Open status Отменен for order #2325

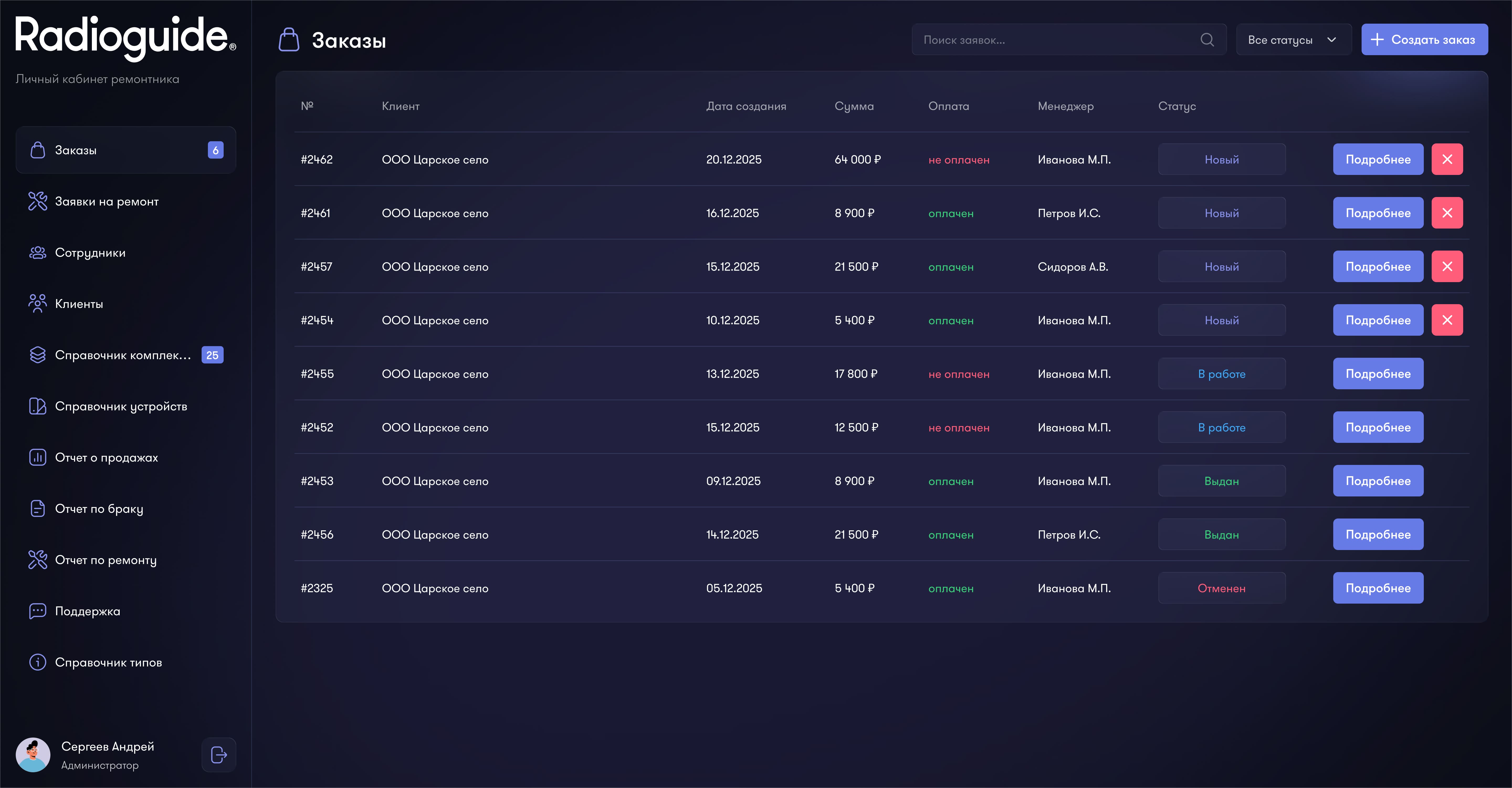pos(1221,588)
